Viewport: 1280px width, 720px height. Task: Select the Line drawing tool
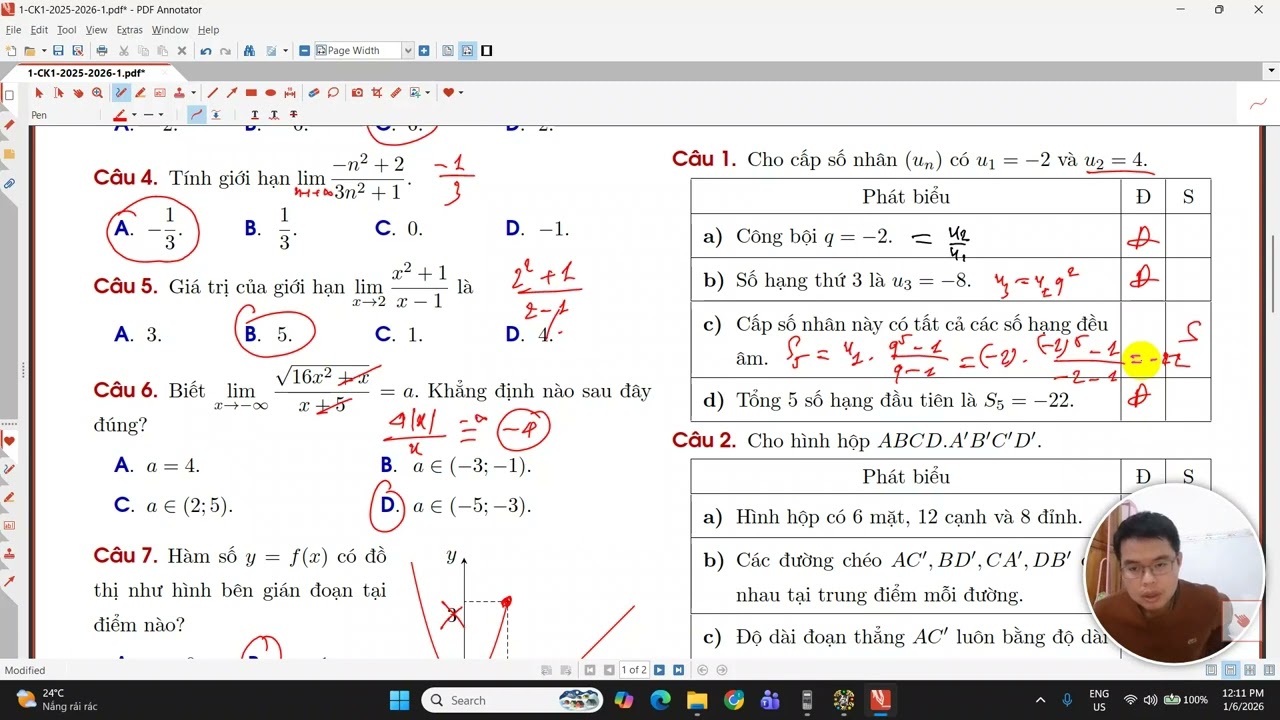pyautogui.click(x=213, y=92)
